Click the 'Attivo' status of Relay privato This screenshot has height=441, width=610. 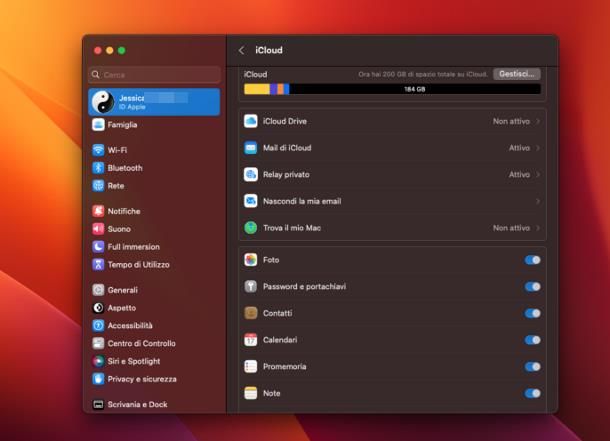click(x=519, y=175)
